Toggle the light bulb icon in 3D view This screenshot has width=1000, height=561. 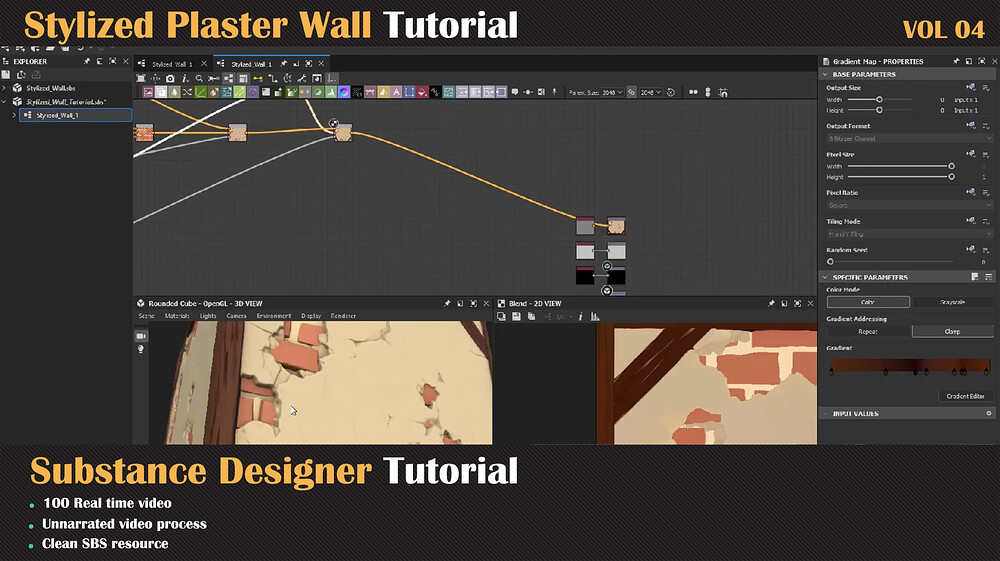[141, 349]
